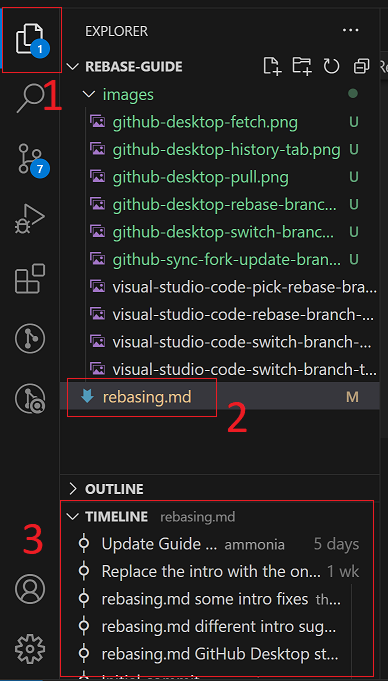Collapse the TIMELINE section

coord(73,517)
